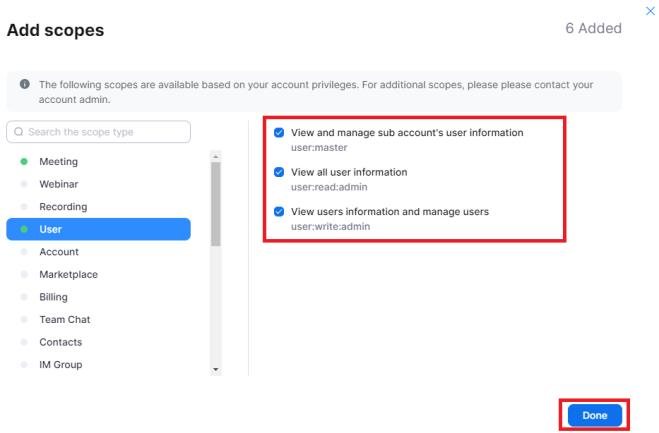Click the search magnifier icon
Image resolution: width=659 pixels, height=433 pixels.
tap(18, 132)
